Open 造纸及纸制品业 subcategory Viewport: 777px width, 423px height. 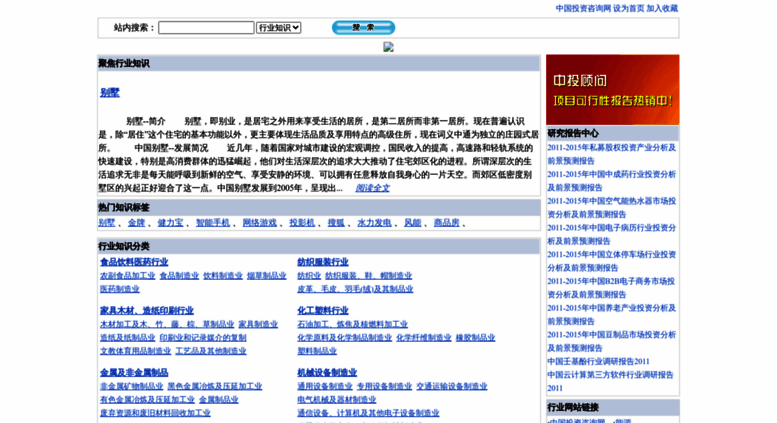[x=127, y=338]
